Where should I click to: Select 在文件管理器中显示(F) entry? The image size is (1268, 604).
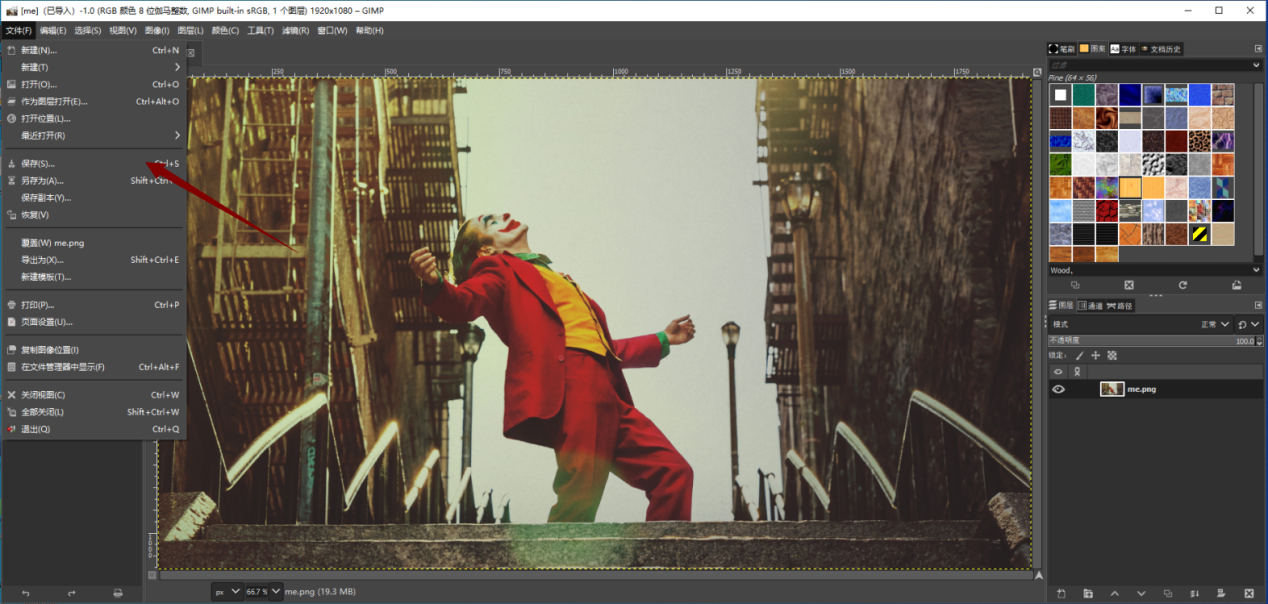tap(93, 366)
